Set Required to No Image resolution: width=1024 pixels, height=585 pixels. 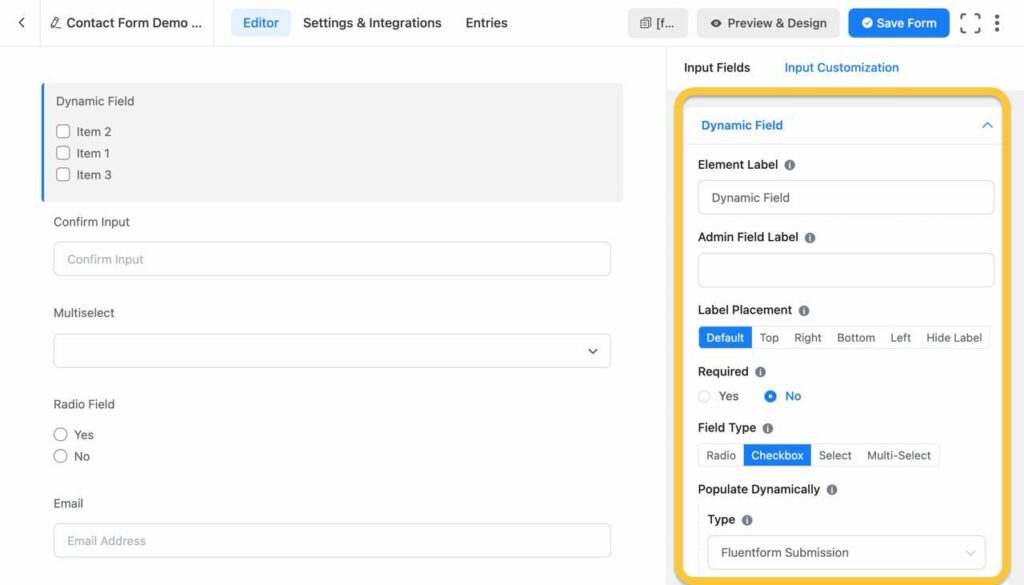coord(771,396)
